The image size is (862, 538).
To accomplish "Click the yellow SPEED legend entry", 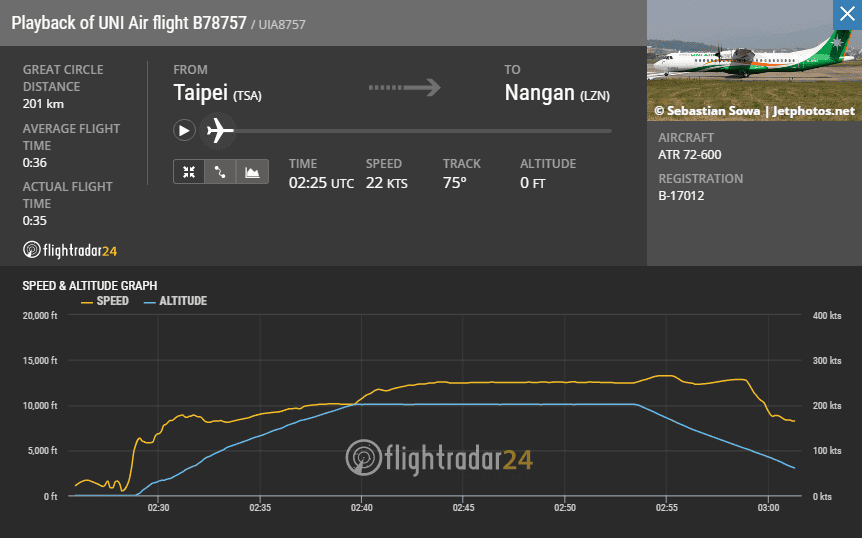I will point(104,301).
